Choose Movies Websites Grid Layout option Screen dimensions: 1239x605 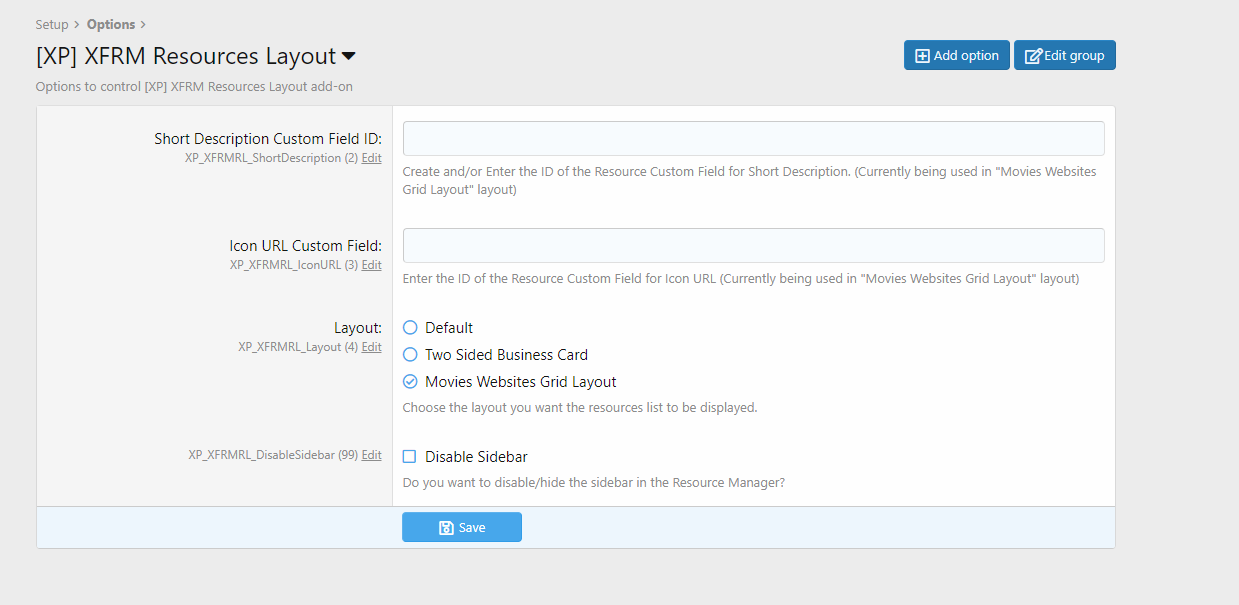click(x=410, y=382)
